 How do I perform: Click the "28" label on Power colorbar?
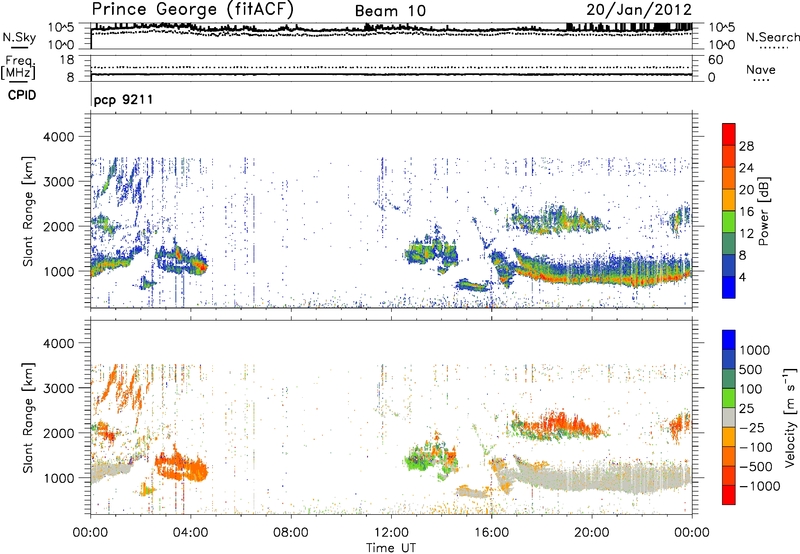click(746, 146)
